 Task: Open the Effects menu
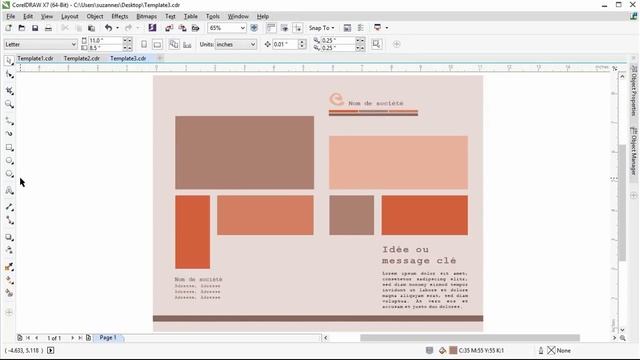[x=120, y=16]
